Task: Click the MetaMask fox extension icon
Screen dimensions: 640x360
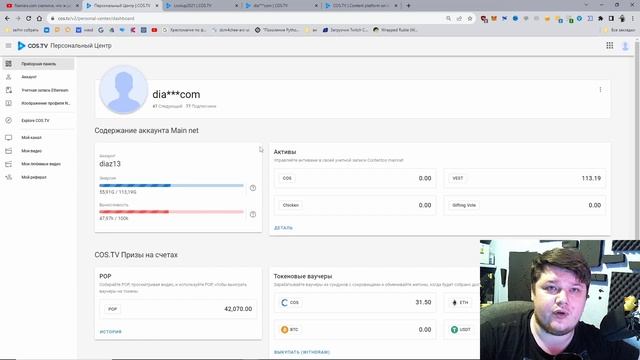Action: click(494, 18)
